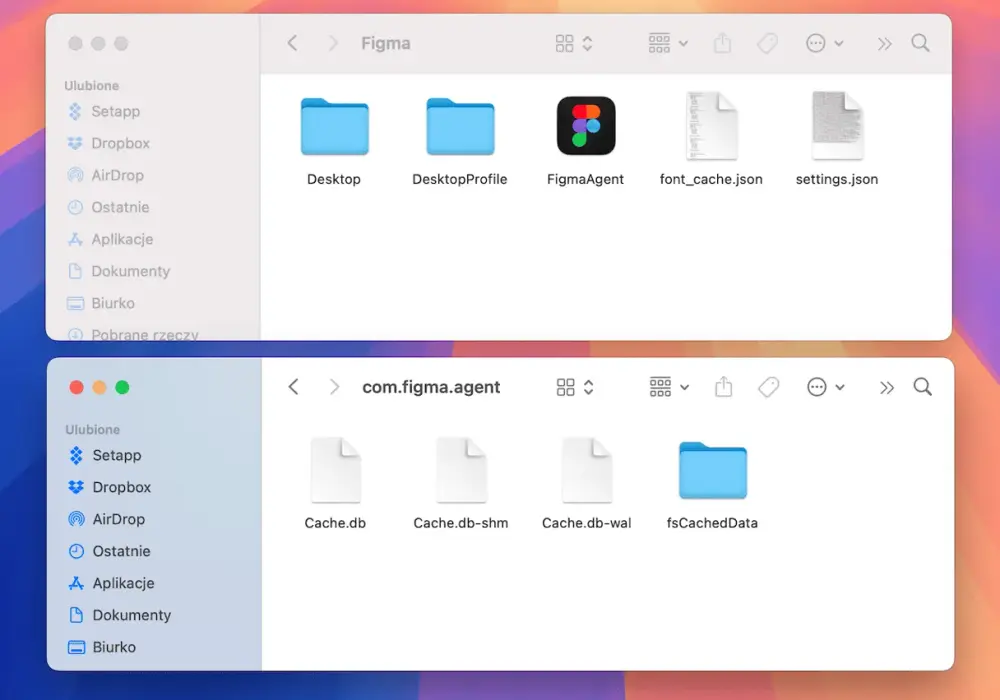Select the settings.json file
1000x700 pixels.
837,126
